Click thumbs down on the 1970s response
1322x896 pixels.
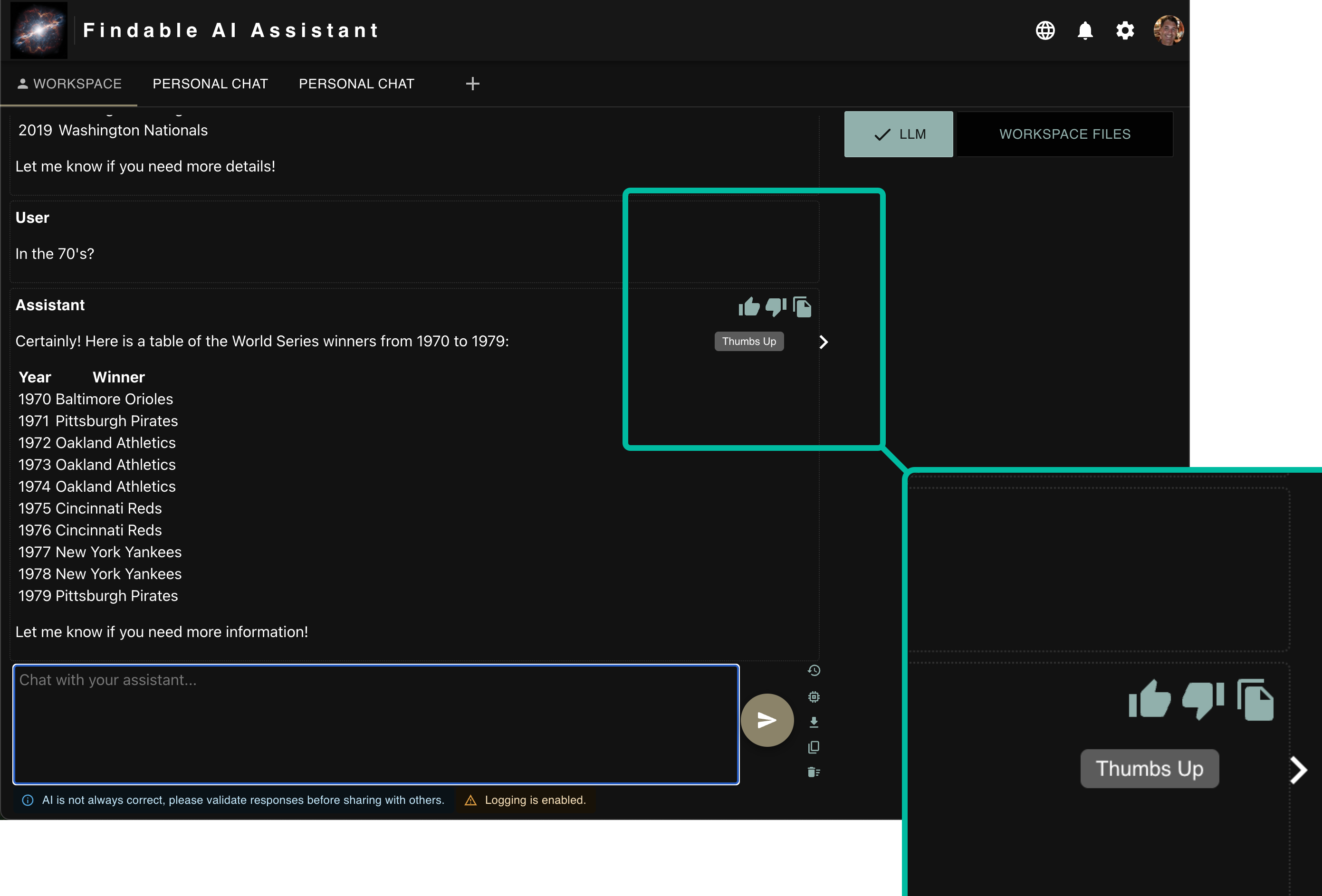click(x=776, y=307)
